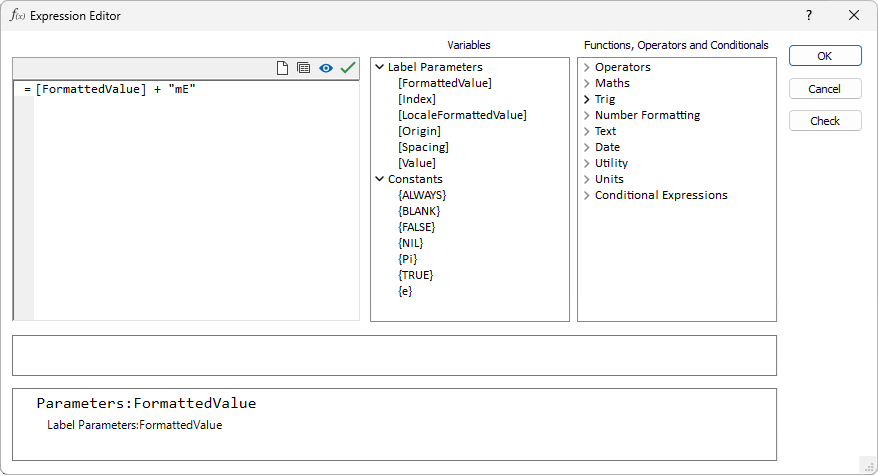878x475 pixels.
Task: Select the [Index] variable
Action: coord(417,99)
